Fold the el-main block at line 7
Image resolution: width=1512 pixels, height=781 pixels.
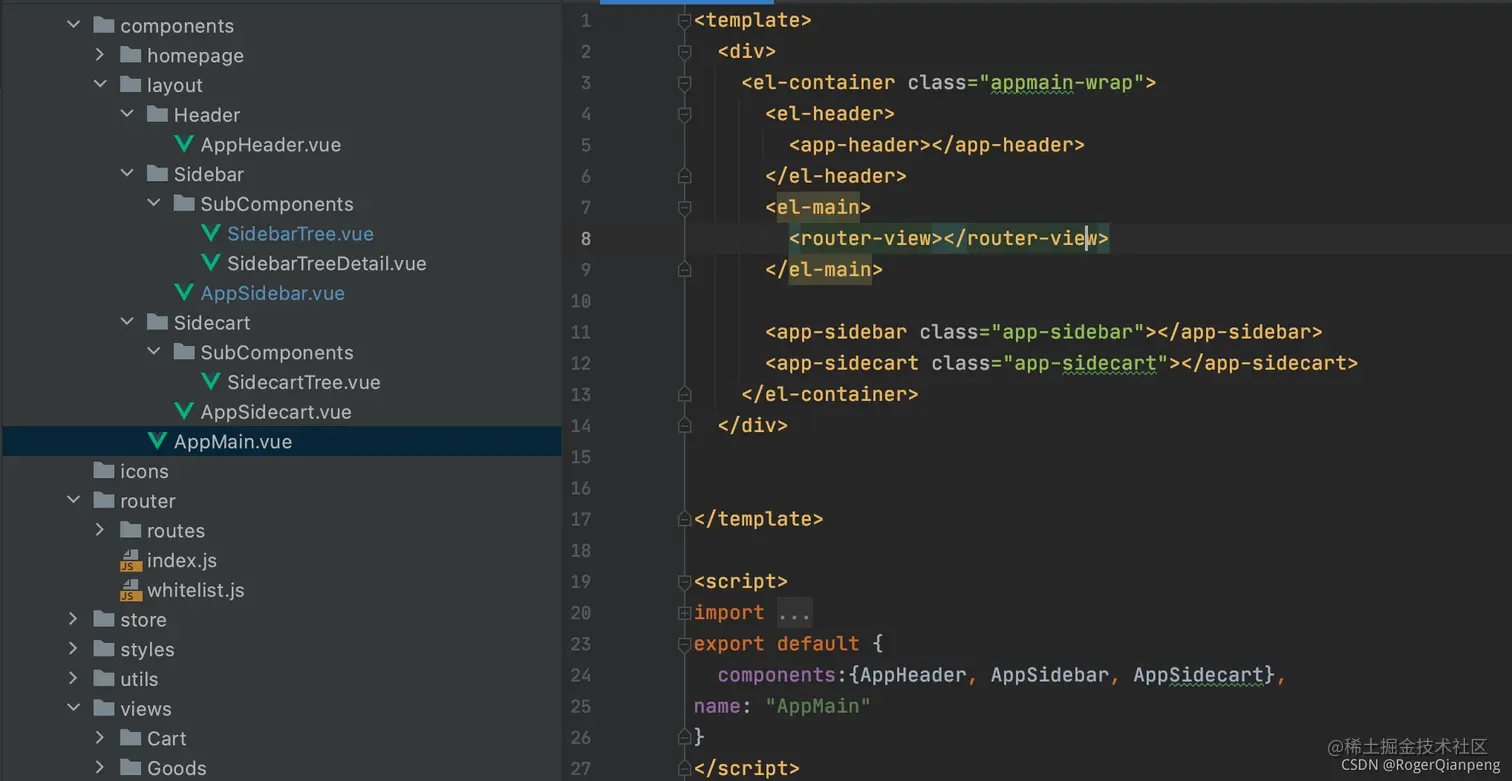(x=684, y=208)
